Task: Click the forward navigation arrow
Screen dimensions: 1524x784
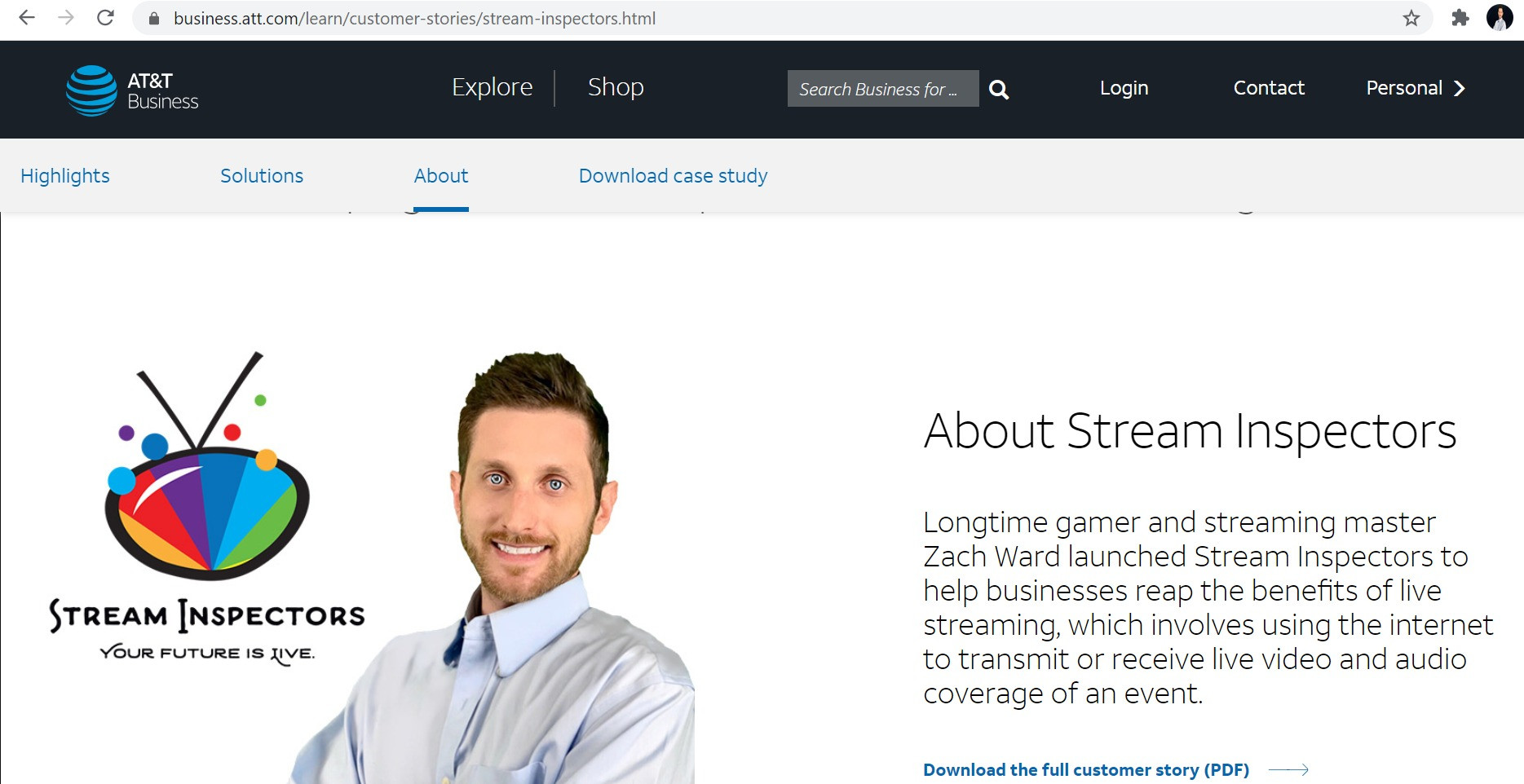Action: [x=66, y=18]
